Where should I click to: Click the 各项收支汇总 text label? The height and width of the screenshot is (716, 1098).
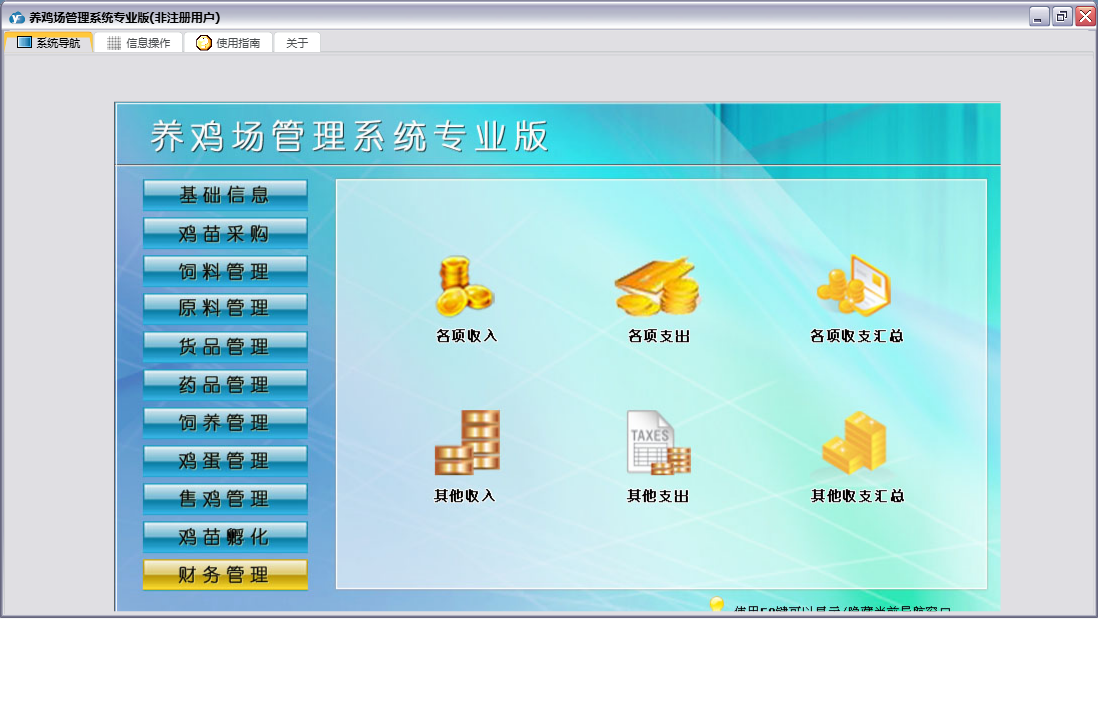tap(856, 336)
